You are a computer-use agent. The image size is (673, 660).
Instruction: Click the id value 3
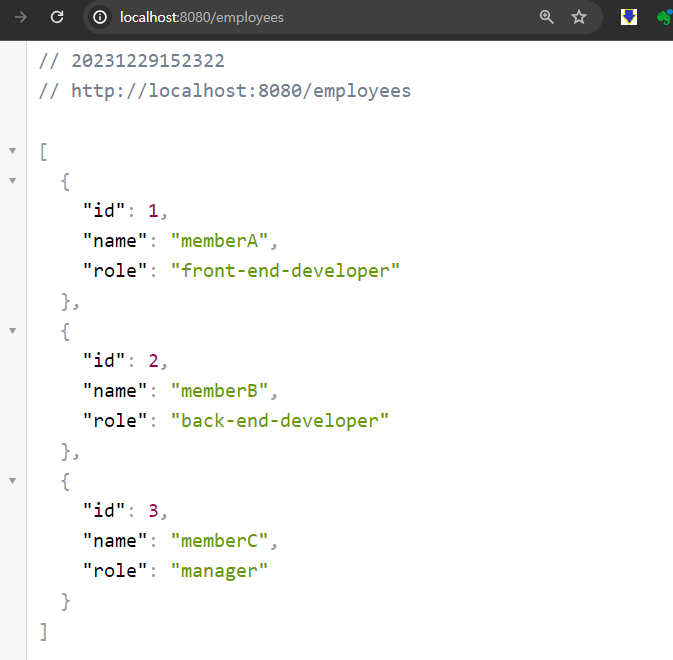[153, 511]
